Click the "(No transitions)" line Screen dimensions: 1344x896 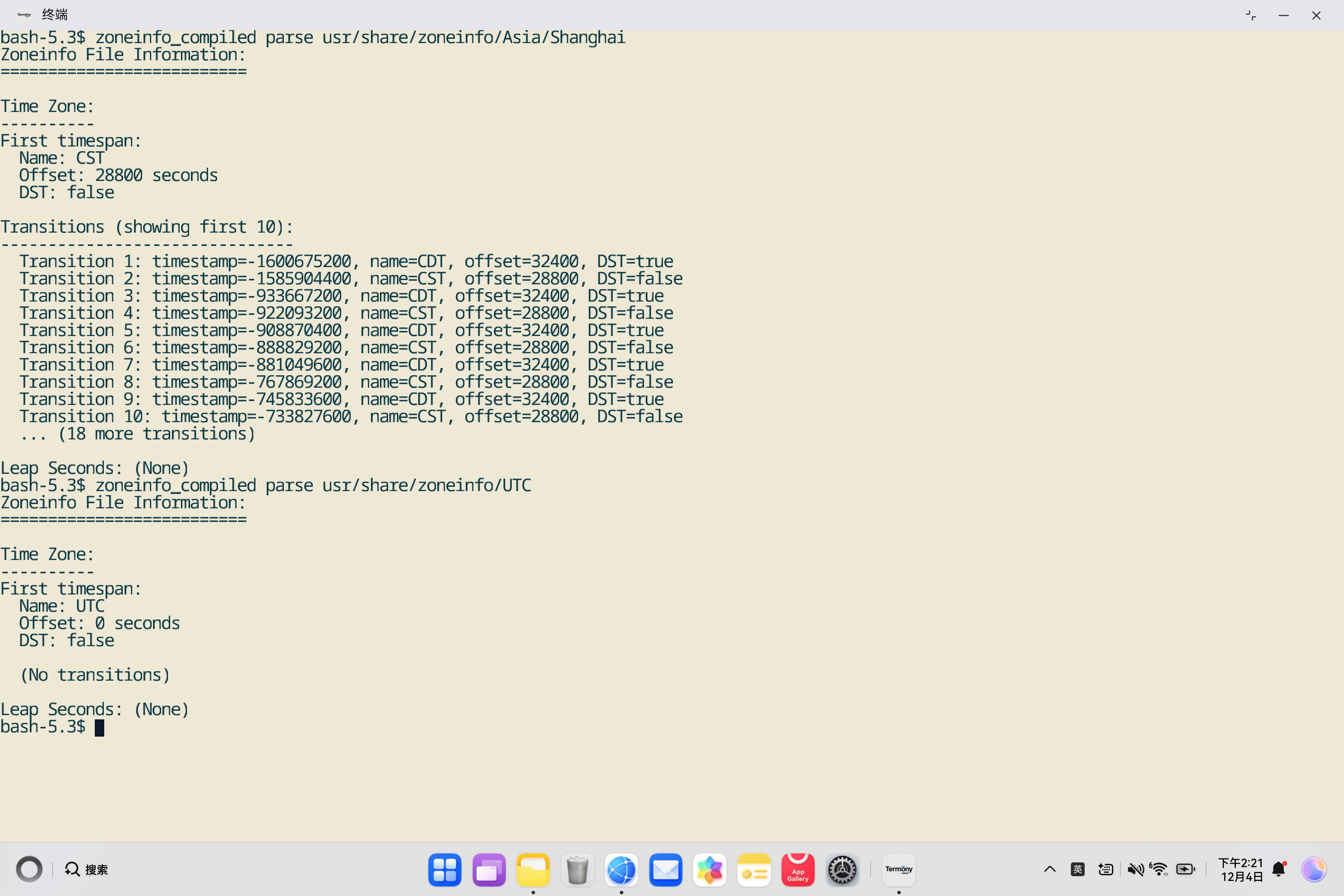(95, 675)
